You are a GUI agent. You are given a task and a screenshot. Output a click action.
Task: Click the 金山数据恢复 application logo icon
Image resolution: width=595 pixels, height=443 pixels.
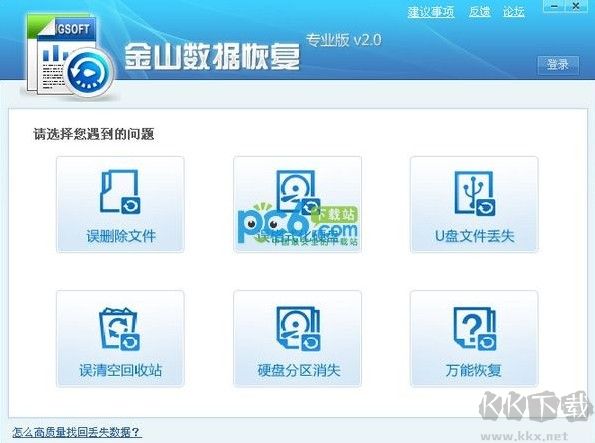70,56
